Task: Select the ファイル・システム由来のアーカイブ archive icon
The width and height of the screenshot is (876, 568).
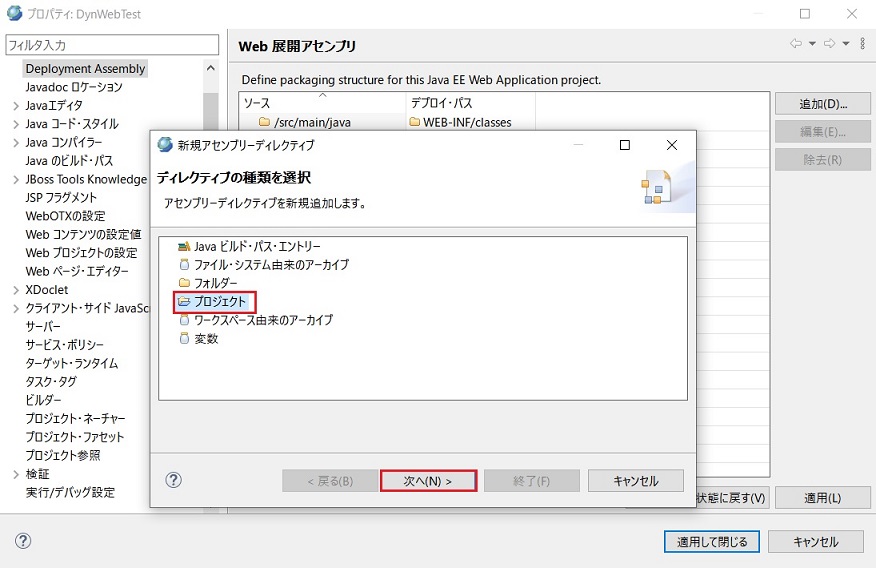Action: coord(184,265)
